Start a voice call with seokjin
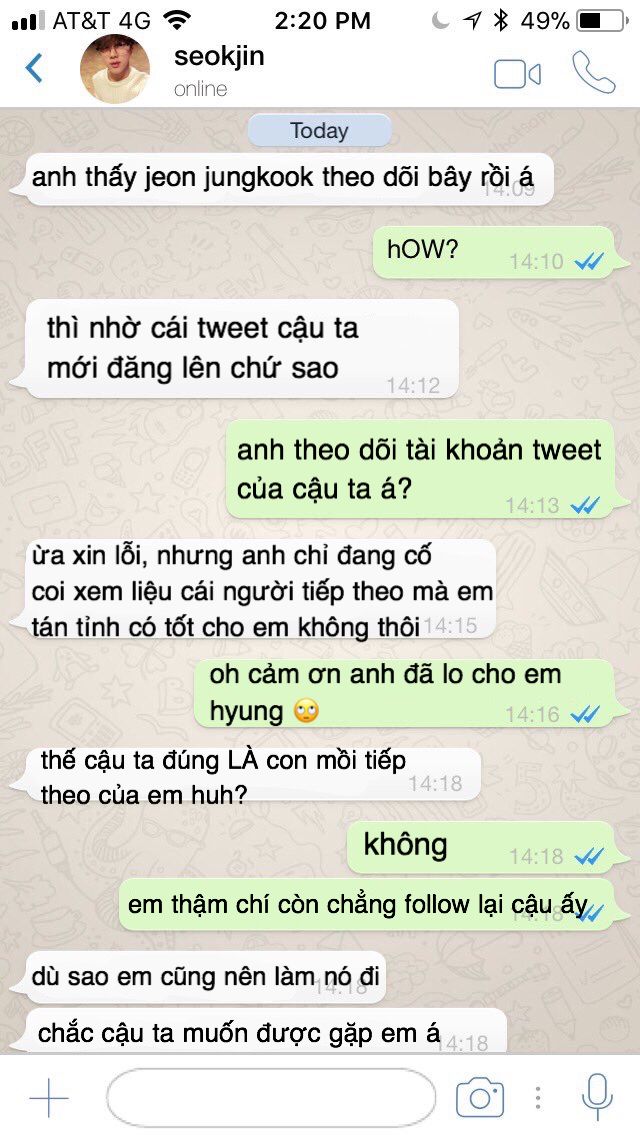 point(594,72)
